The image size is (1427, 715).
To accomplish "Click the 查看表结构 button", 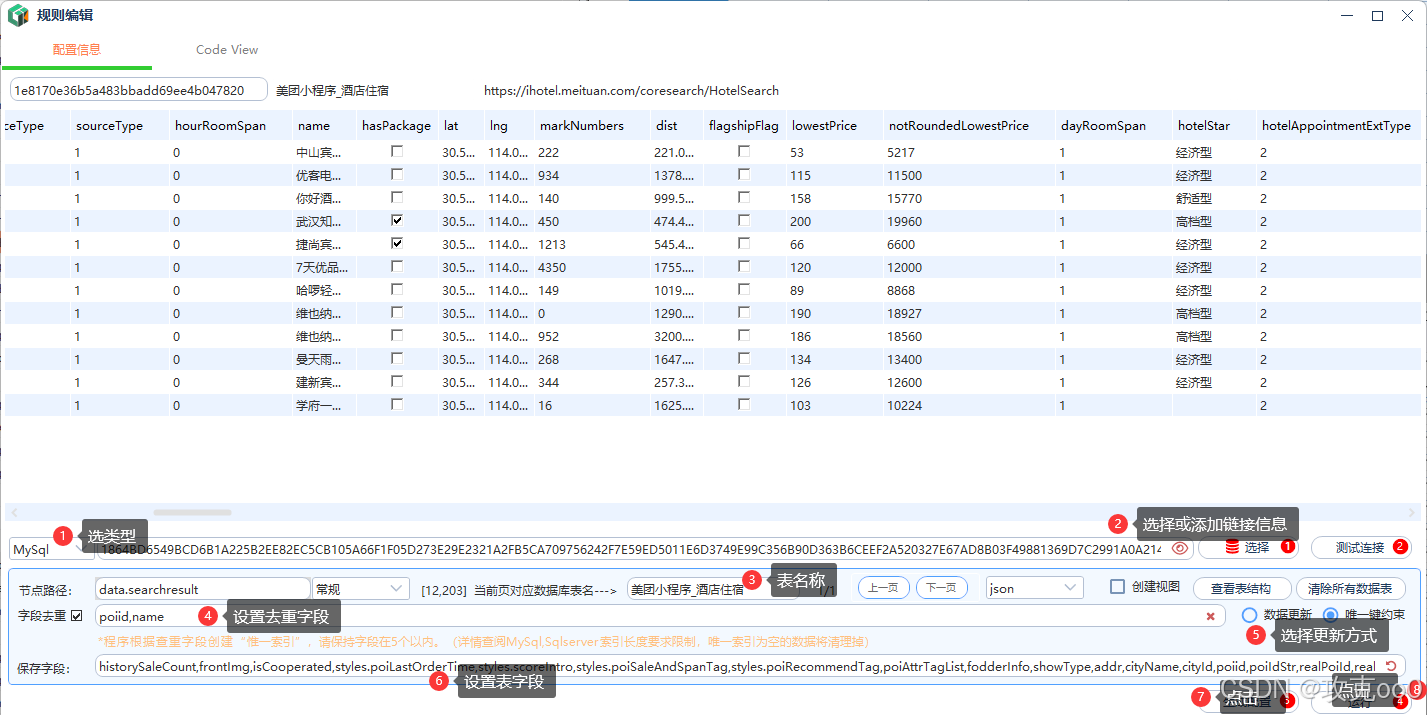I will click(x=1240, y=588).
